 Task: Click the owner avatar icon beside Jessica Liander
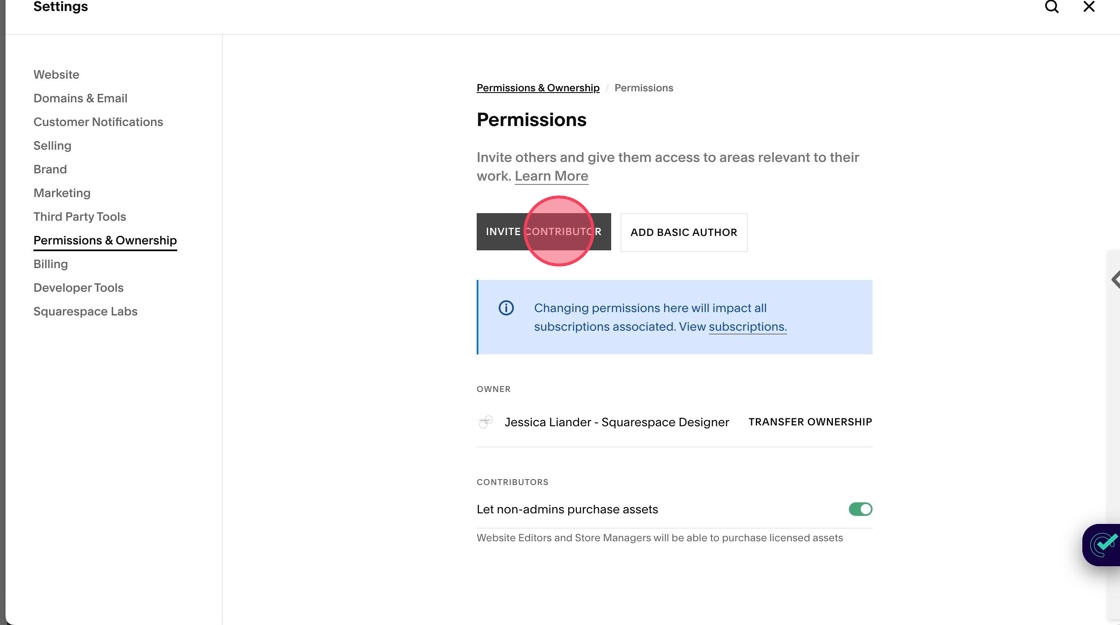486,422
